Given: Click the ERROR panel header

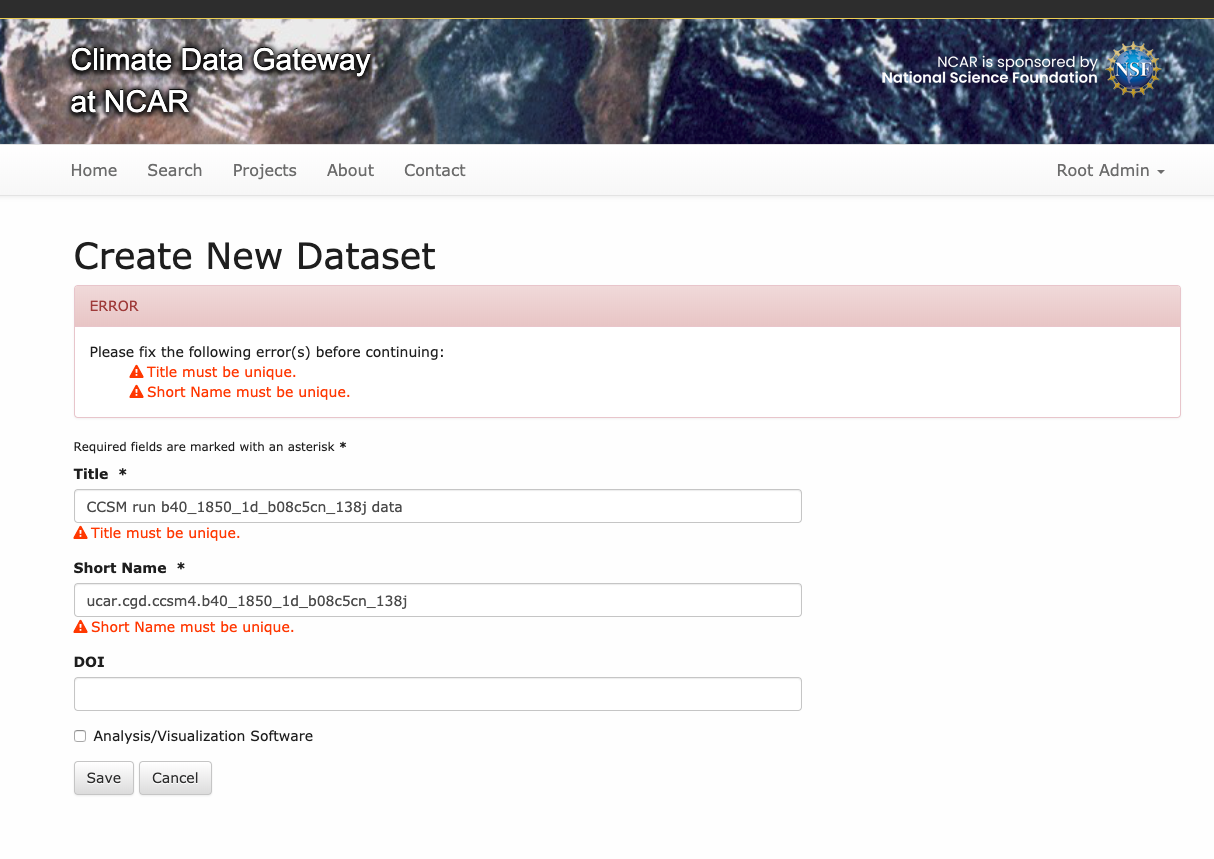Looking at the screenshot, I should pyautogui.click(x=627, y=306).
